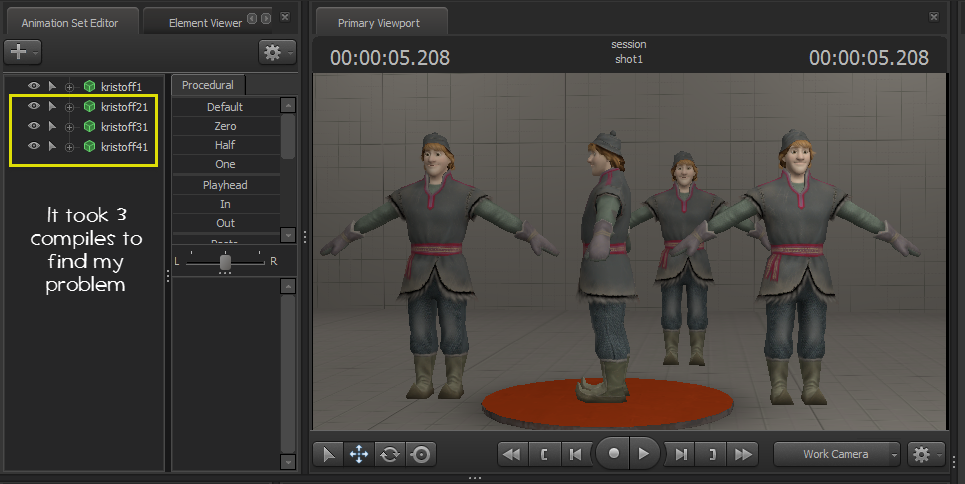Viewport: 965px width, 484px height.
Task: Switch to the Element Viewer tab
Action: (204, 23)
